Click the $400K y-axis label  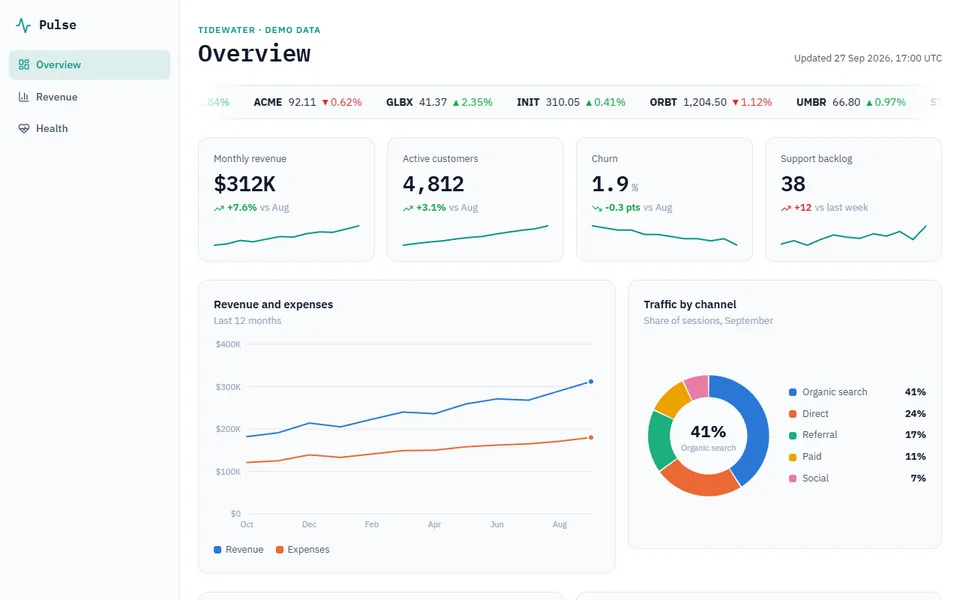pos(228,345)
